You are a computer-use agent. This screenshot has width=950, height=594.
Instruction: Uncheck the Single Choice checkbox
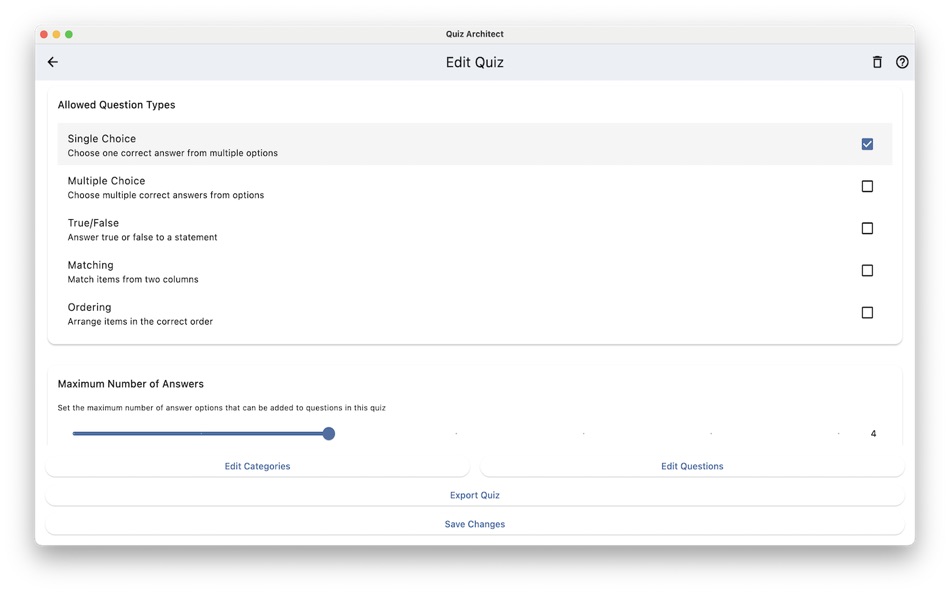(x=867, y=144)
